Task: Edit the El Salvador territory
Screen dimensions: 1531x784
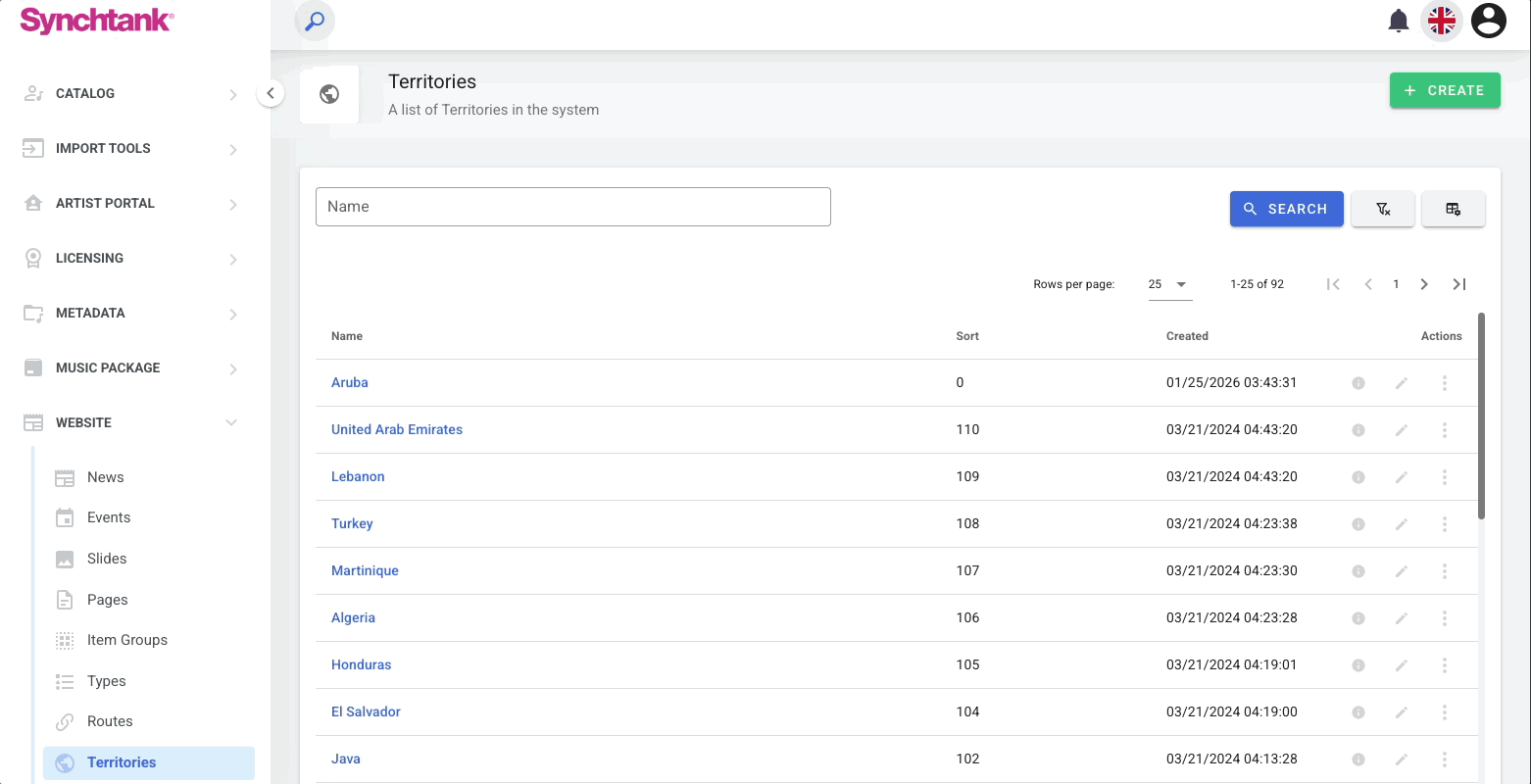Action: pos(1402,712)
